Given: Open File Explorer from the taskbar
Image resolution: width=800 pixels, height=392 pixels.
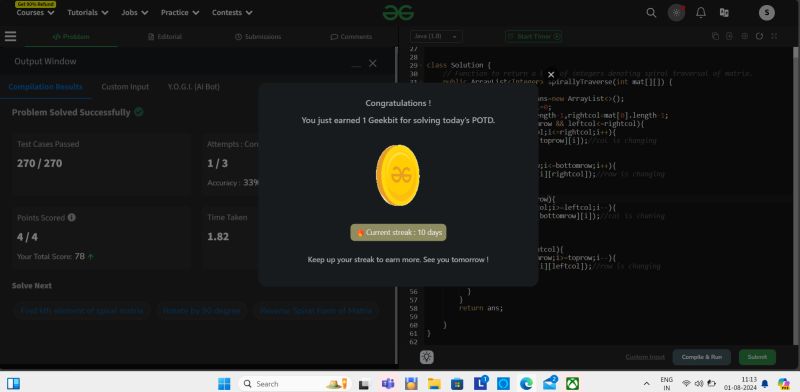Looking at the screenshot, I should pyautogui.click(x=434, y=383).
